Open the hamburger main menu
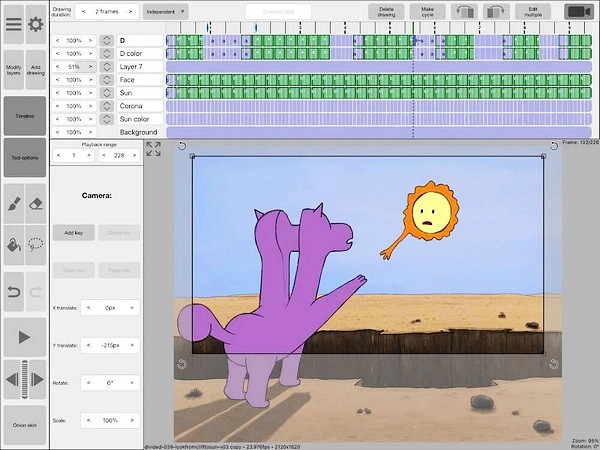This screenshot has width=600, height=450. click(x=13, y=23)
